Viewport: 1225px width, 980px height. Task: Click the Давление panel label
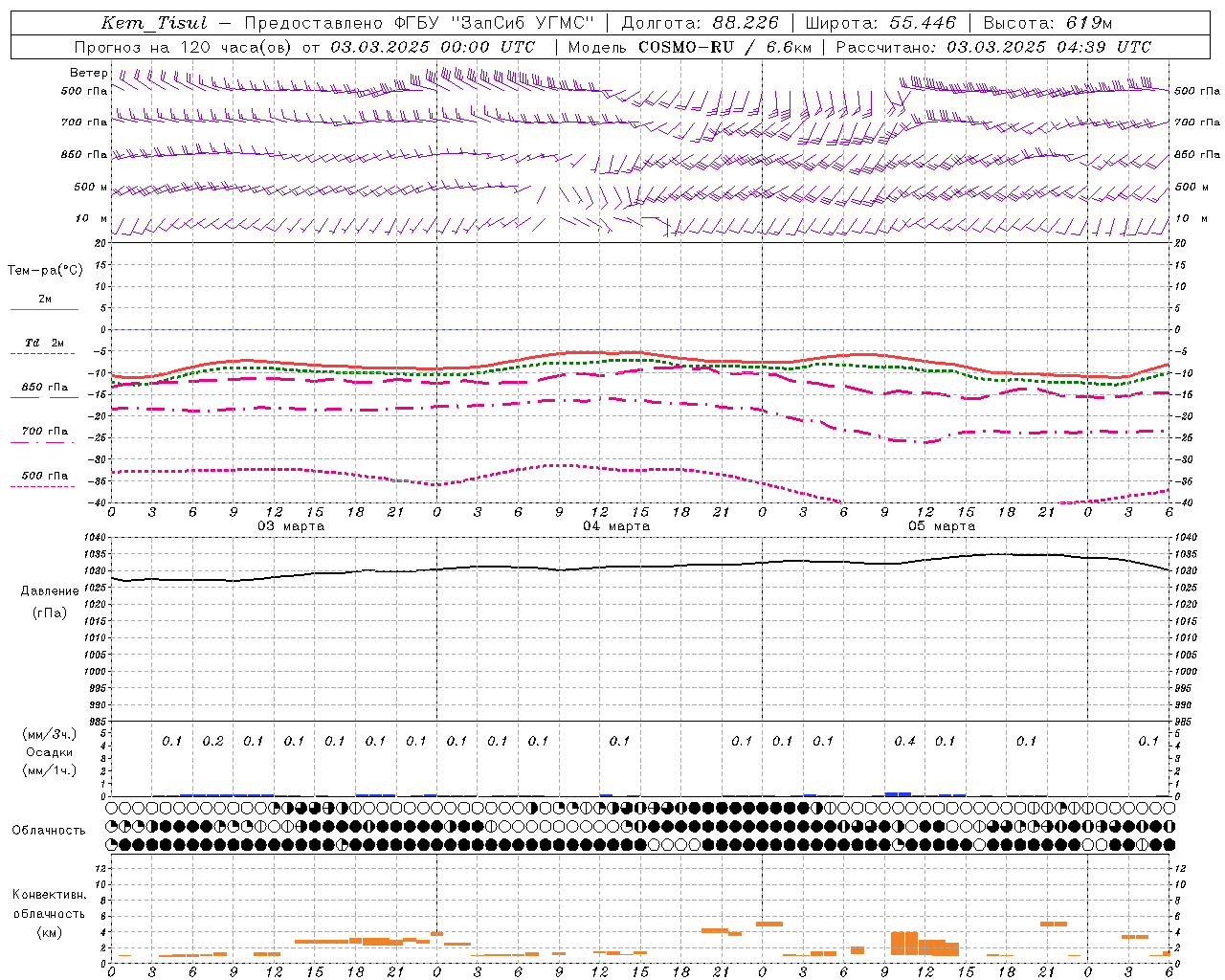point(50,591)
